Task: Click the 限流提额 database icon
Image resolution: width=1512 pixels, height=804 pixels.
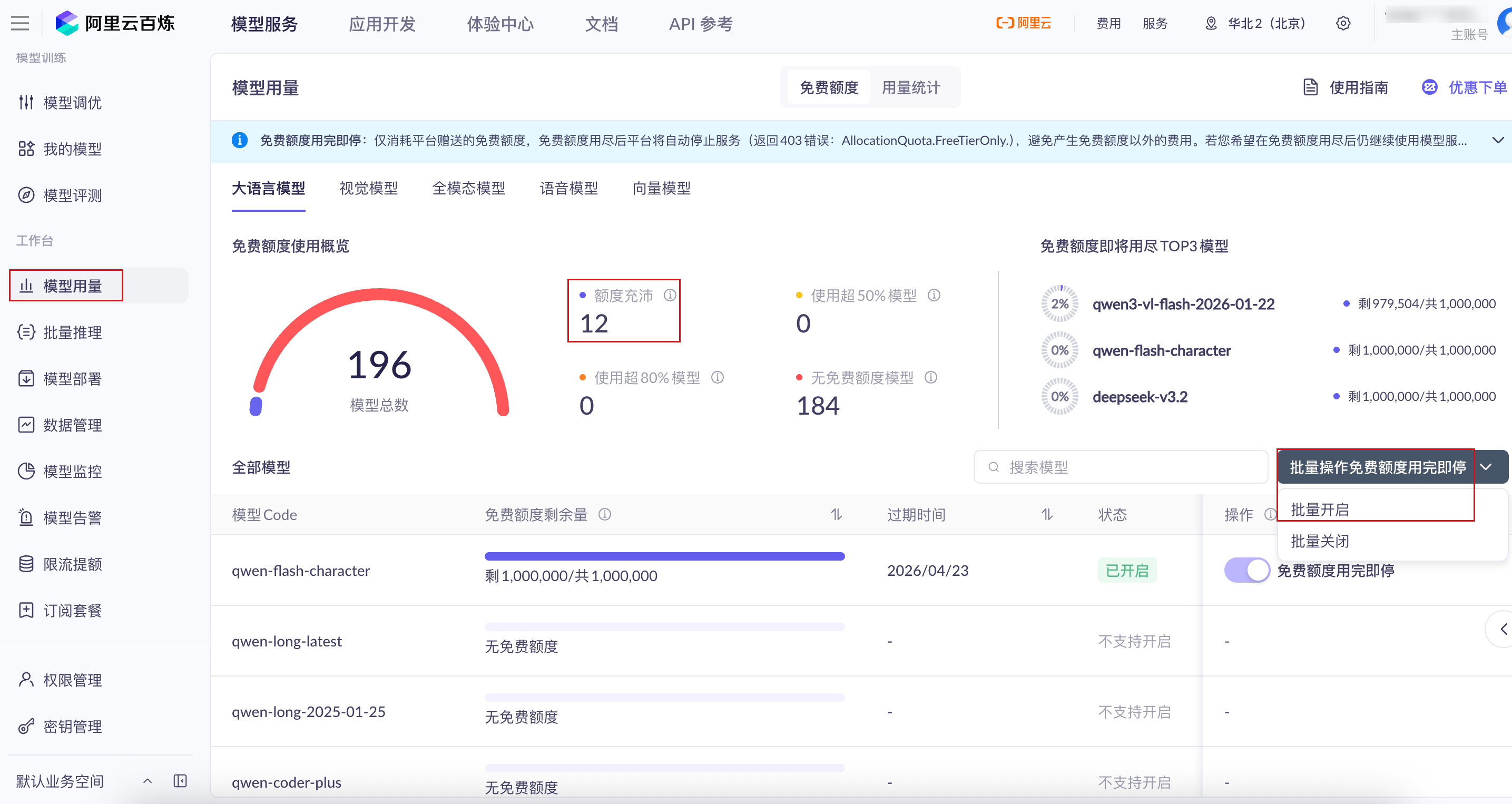Action: (x=26, y=564)
